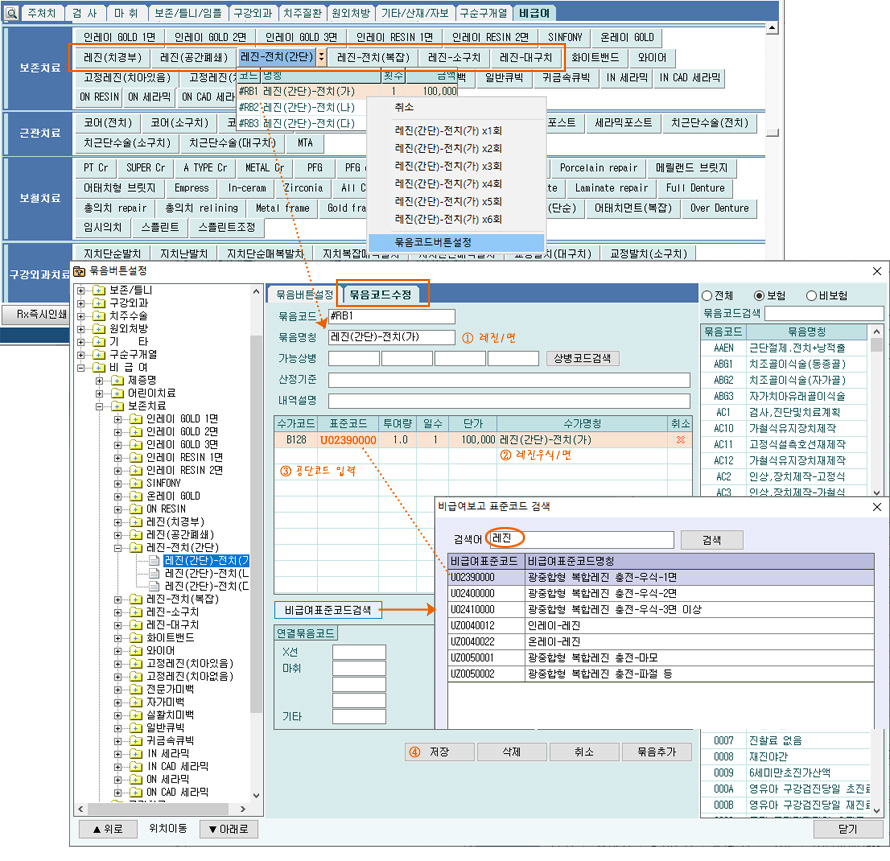
Task: Click the SINFONY folder icon in tree
Action: pos(135,483)
